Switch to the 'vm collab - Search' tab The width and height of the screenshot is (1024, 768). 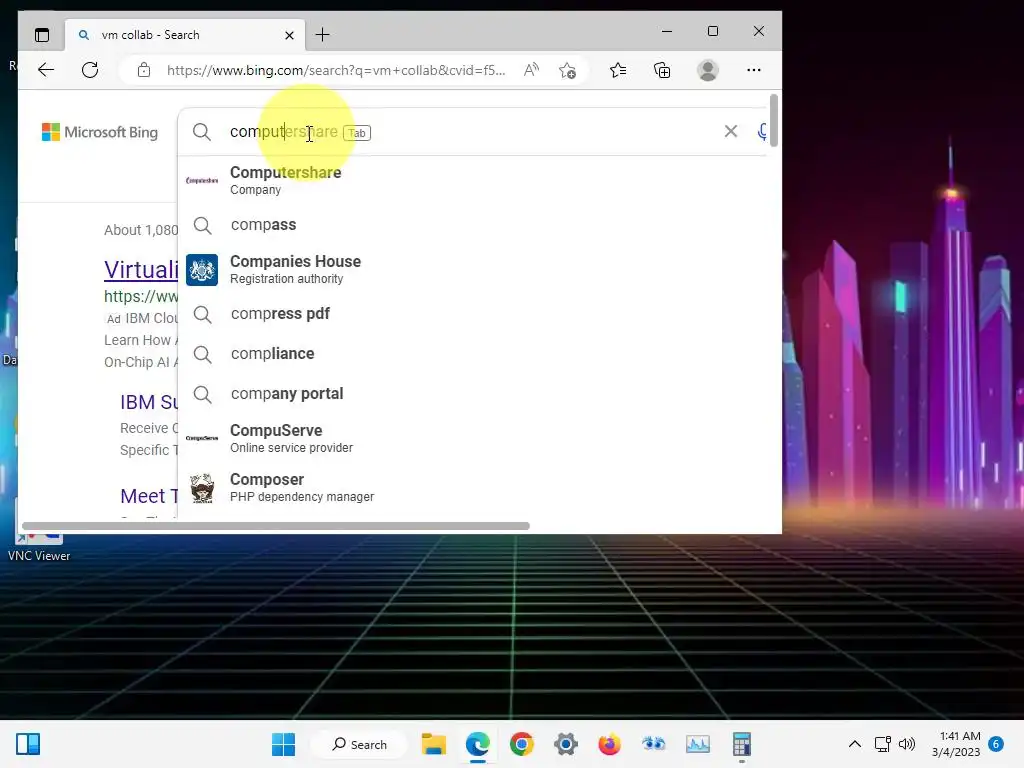[x=184, y=35]
